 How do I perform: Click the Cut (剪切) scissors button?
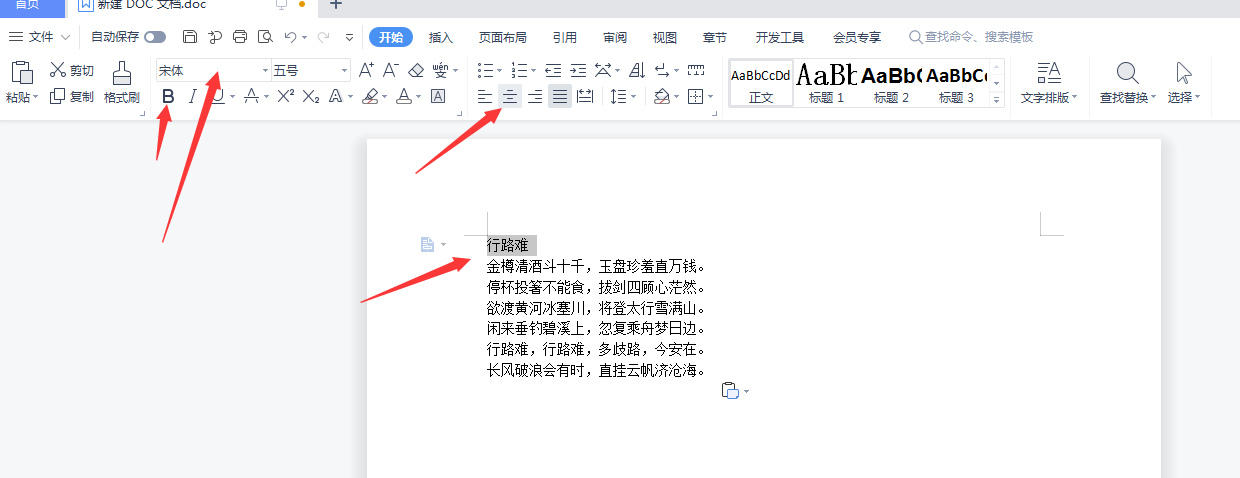[72, 70]
